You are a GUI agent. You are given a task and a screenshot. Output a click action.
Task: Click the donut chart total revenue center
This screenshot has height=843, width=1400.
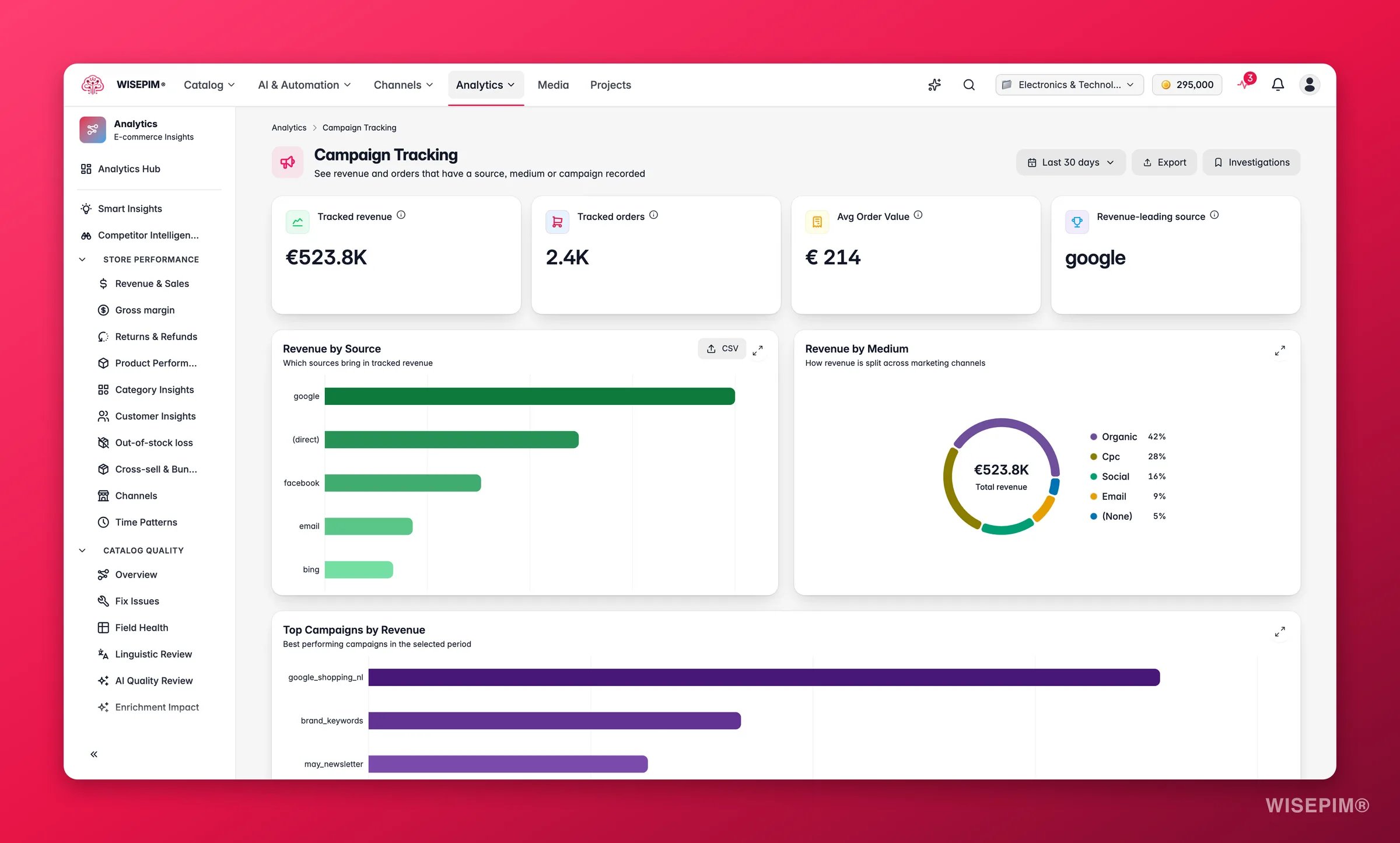point(1001,477)
